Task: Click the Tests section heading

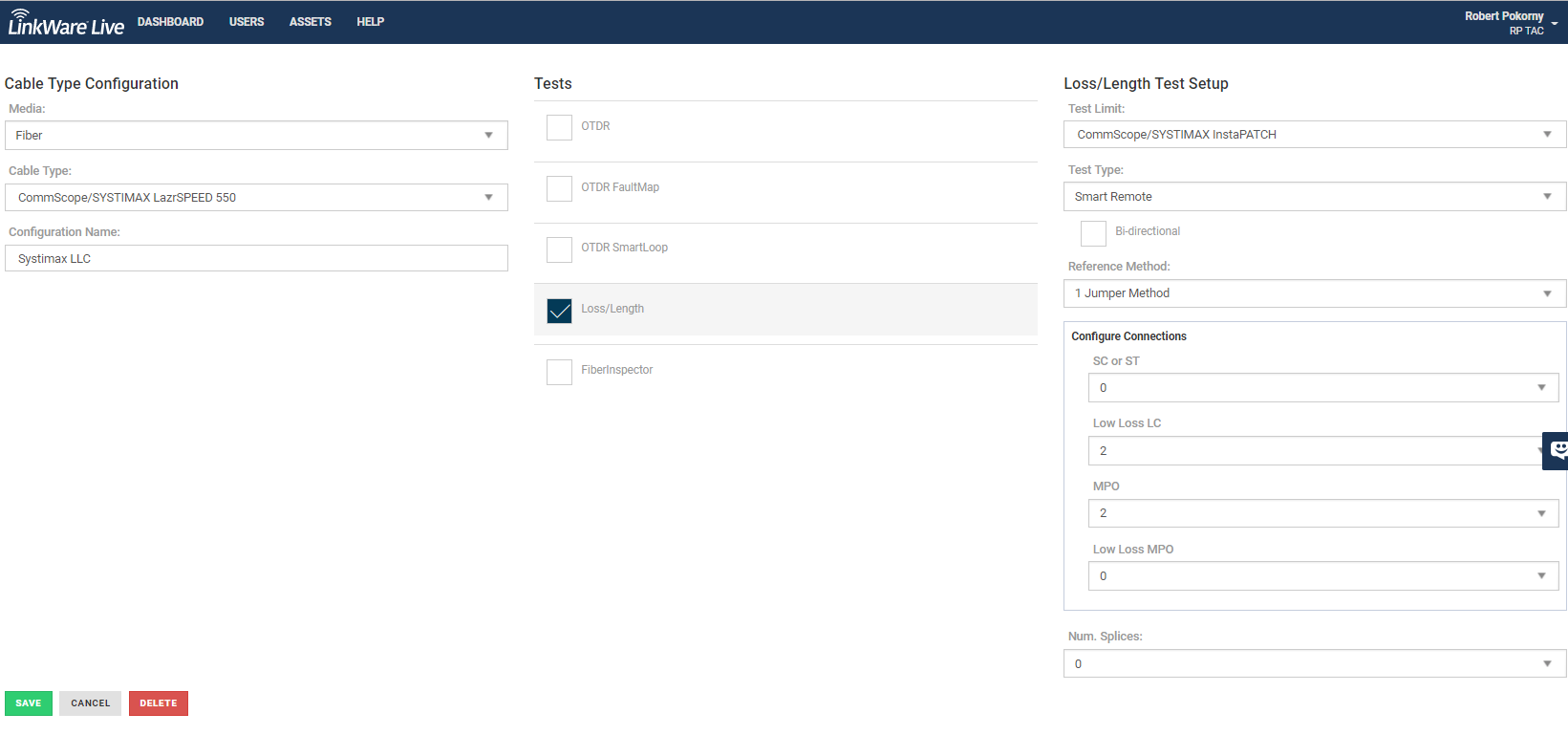Action: click(x=553, y=83)
